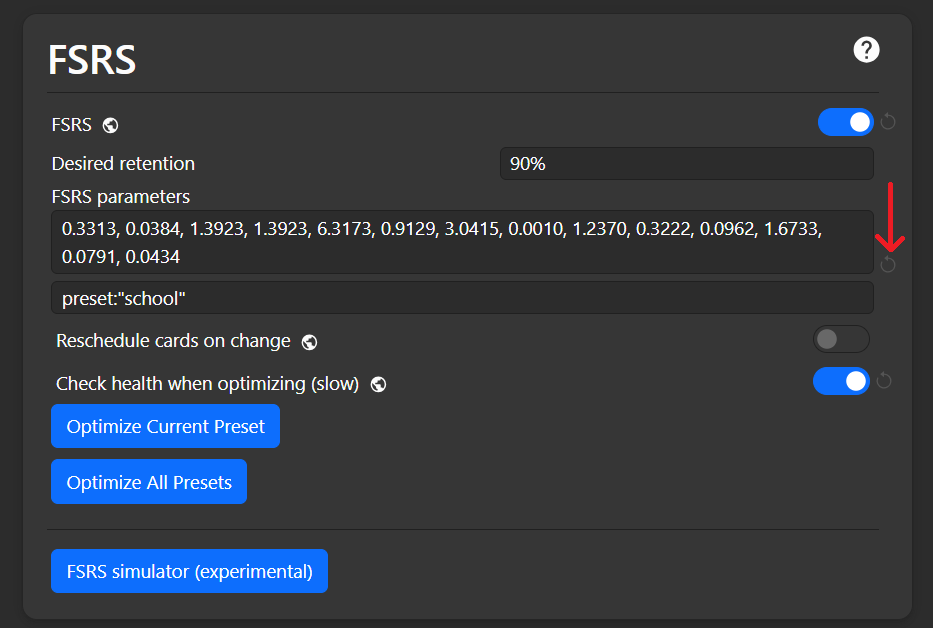Click the preset:"school" search field
The height and width of the screenshot is (628, 933).
click(462, 298)
